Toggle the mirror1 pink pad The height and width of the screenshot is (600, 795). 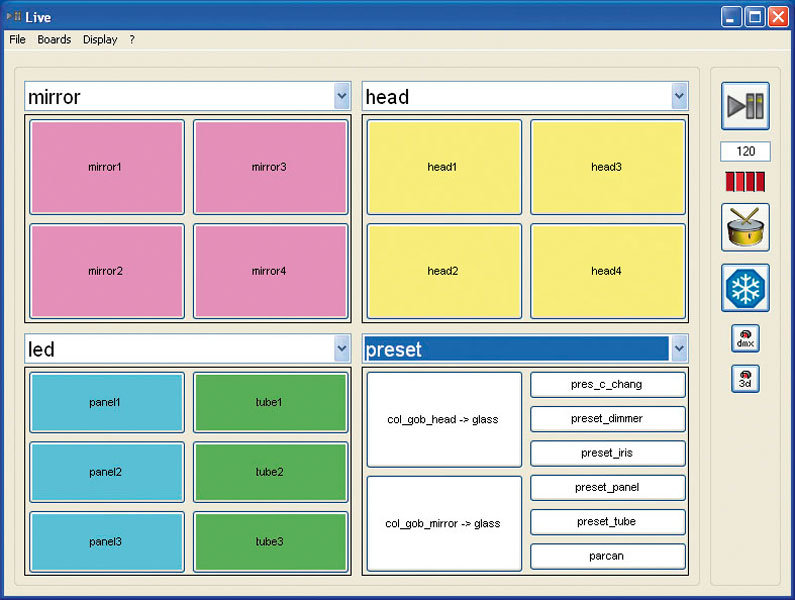[x=107, y=167]
